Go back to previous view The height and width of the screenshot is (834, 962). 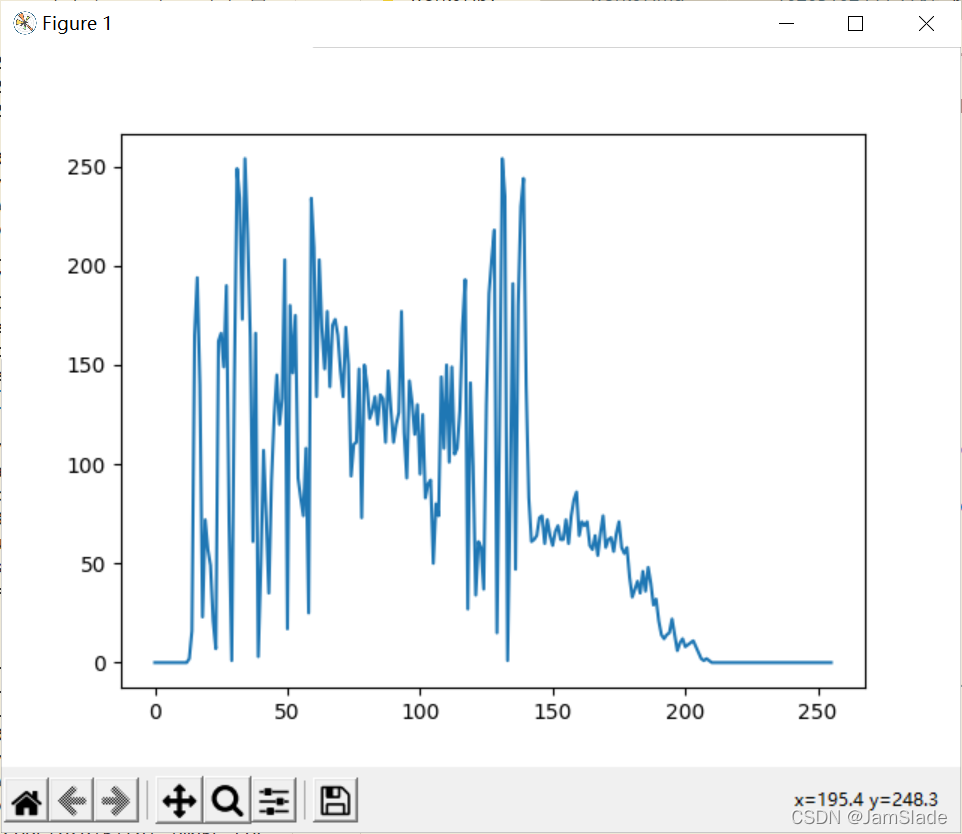tap(71, 800)
